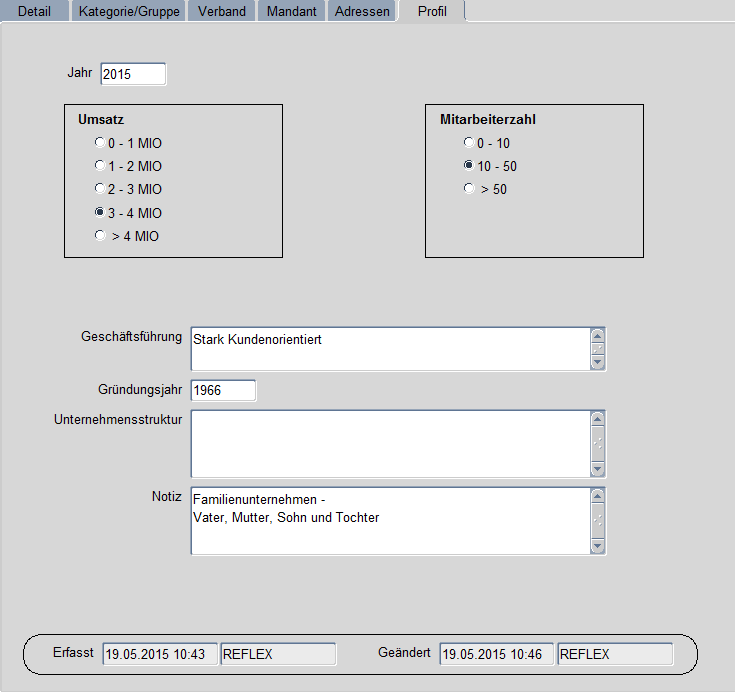Click the empty Unternehmensstruktur text area

coord(388,443)
